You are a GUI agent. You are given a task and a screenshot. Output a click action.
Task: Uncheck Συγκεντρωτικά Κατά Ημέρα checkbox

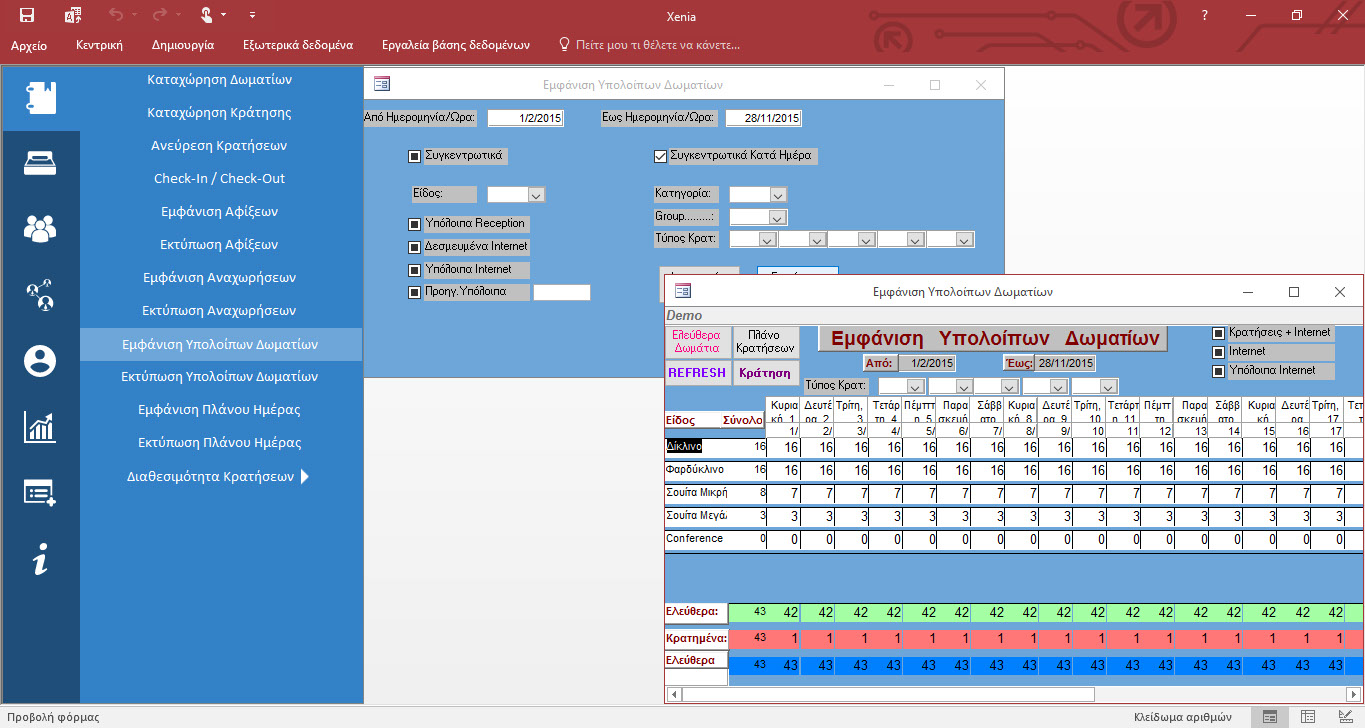[660, 156]
